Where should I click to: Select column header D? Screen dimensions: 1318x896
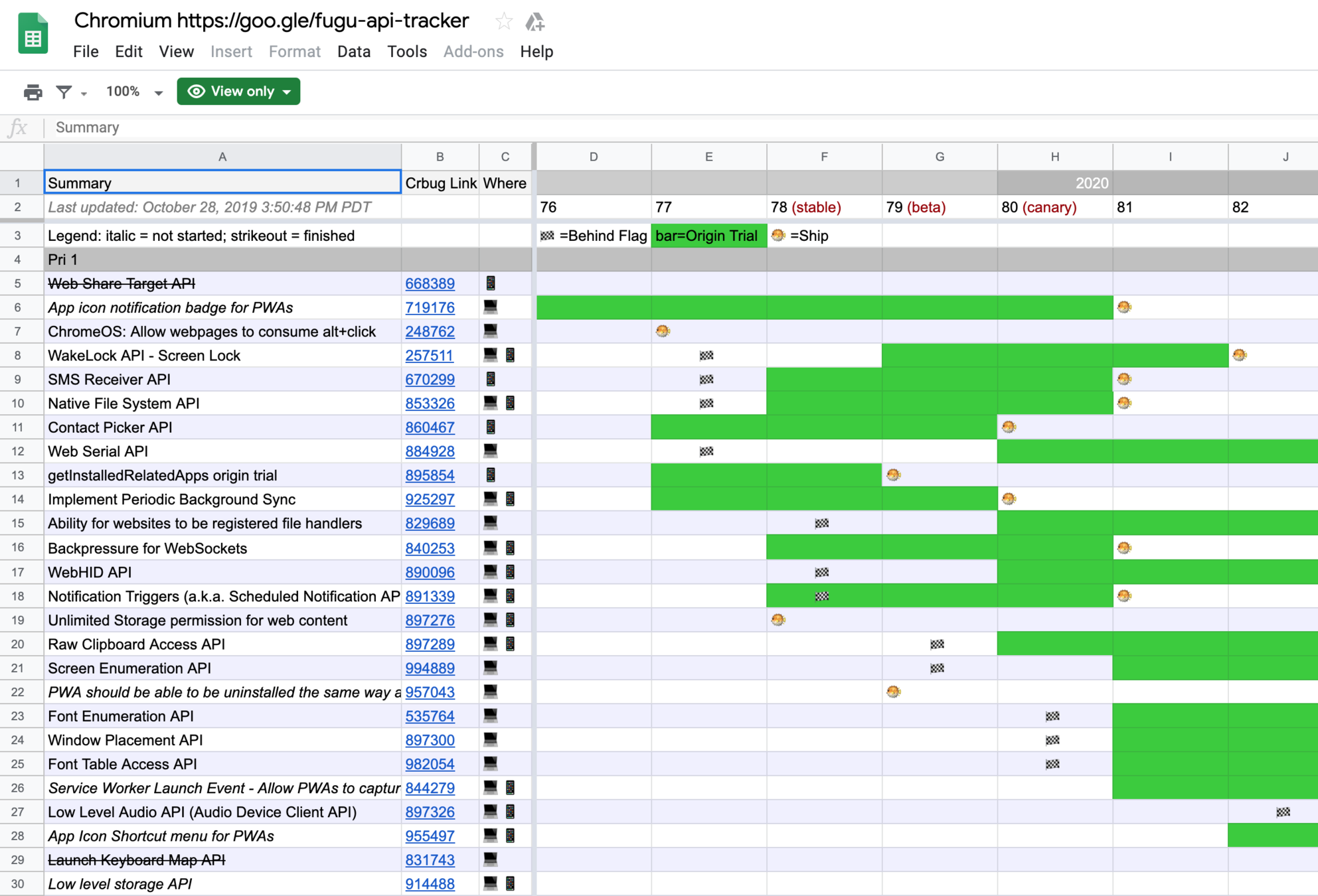593,157
